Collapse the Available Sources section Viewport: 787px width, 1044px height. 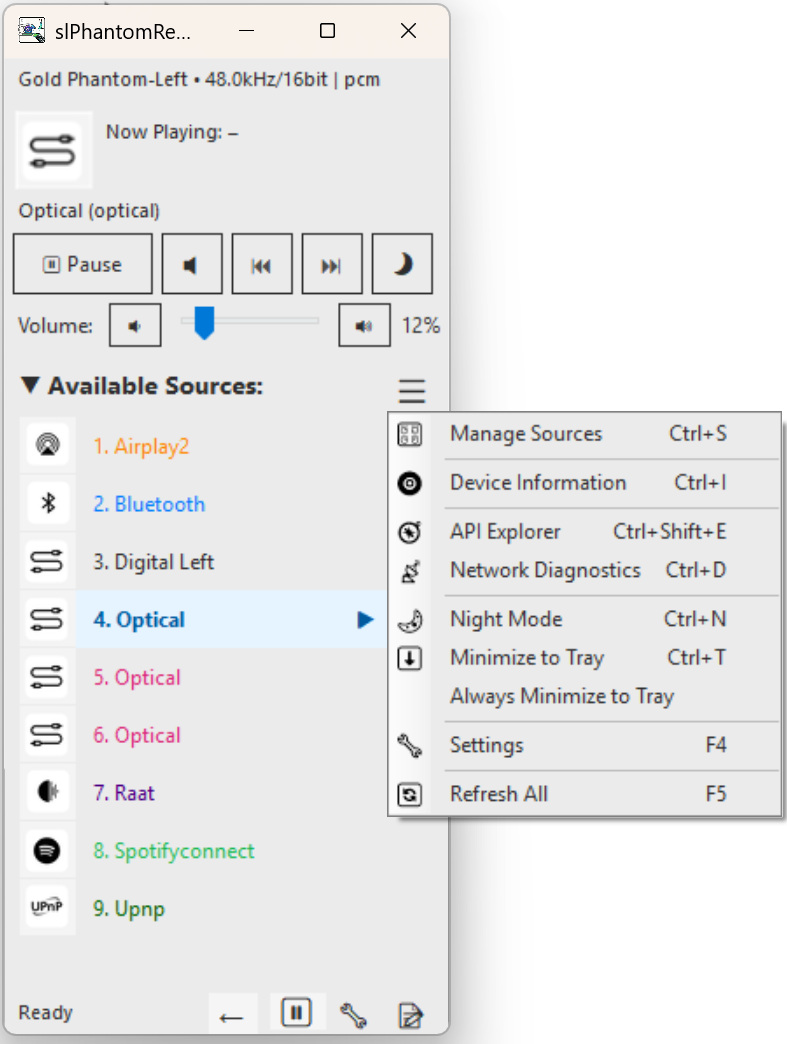pos(31,386)
